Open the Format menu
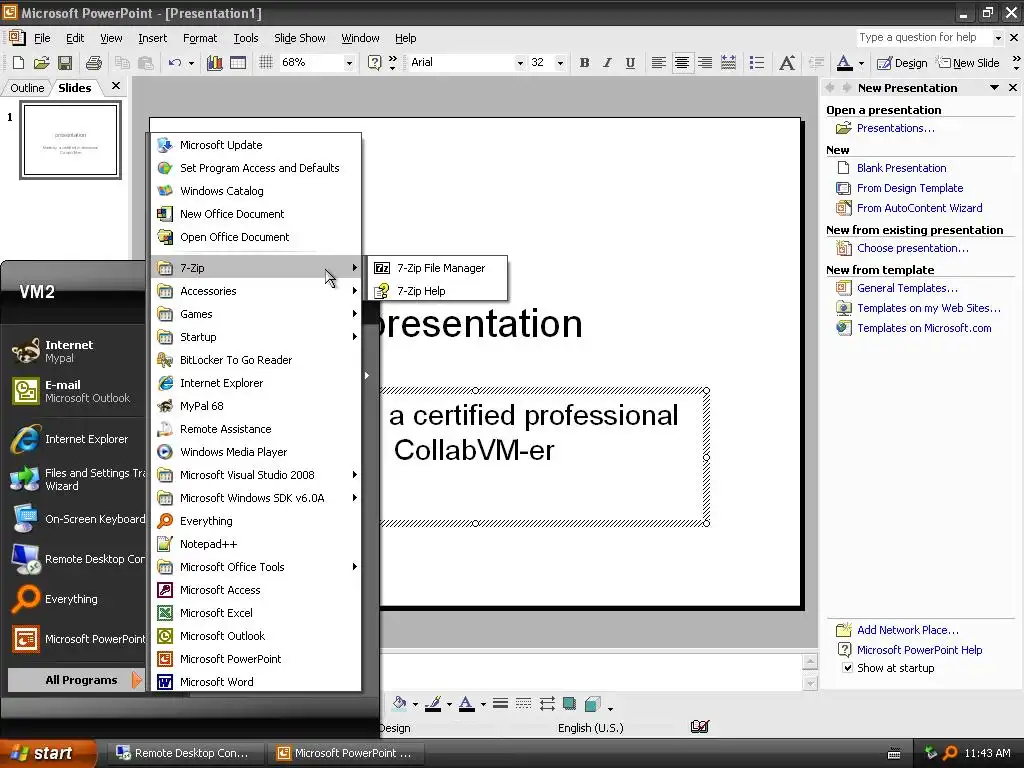1024x768 pixels. click(x=200, y=38)
